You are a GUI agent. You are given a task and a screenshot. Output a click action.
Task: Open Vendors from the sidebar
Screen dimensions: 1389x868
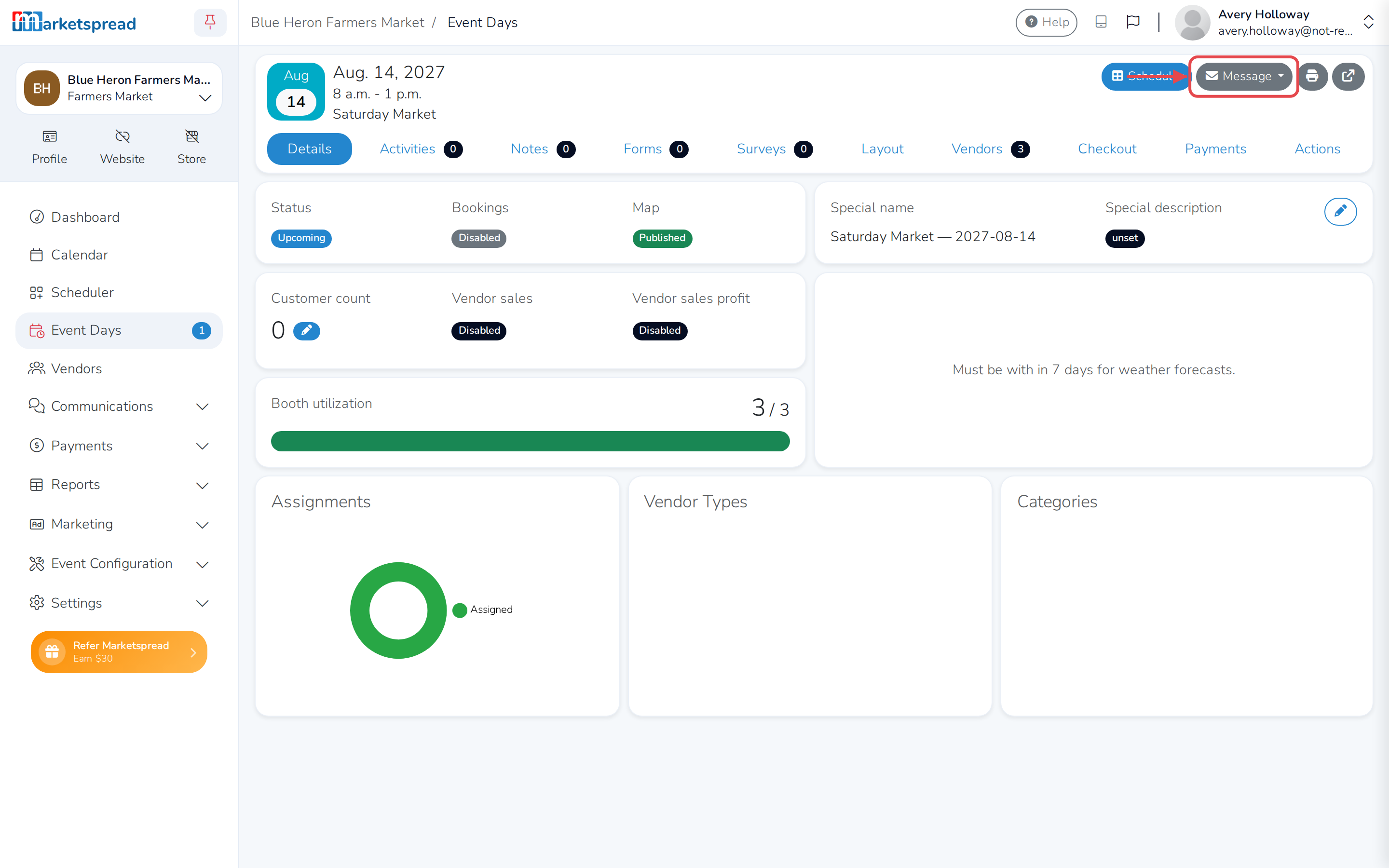click(x=119, y=368)
